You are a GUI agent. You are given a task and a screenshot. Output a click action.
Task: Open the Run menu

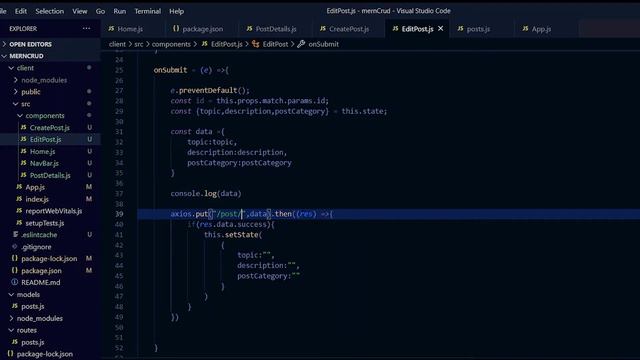120,11
